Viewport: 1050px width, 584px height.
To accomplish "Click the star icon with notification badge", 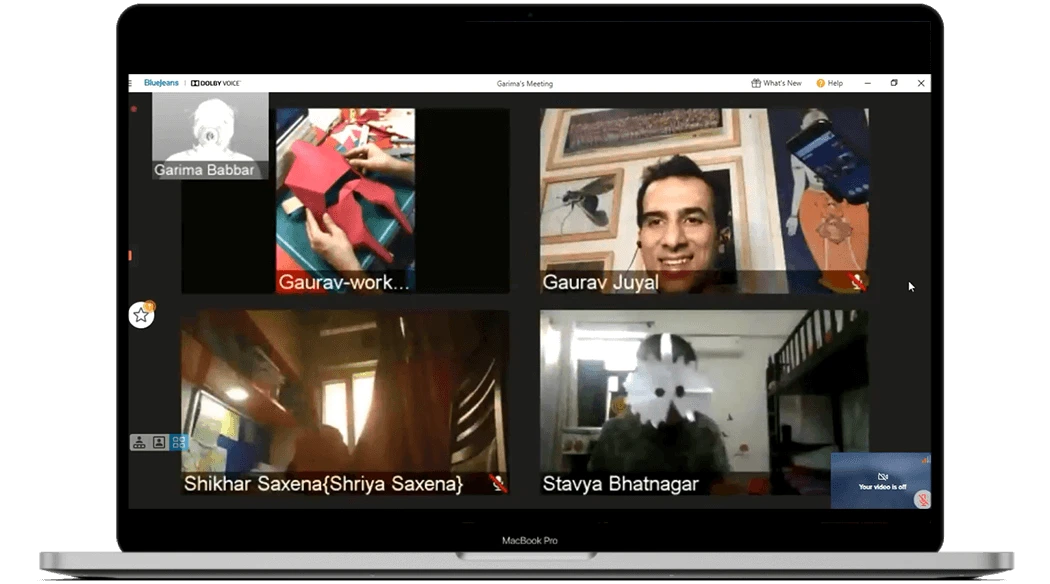I will coord(141,315).
